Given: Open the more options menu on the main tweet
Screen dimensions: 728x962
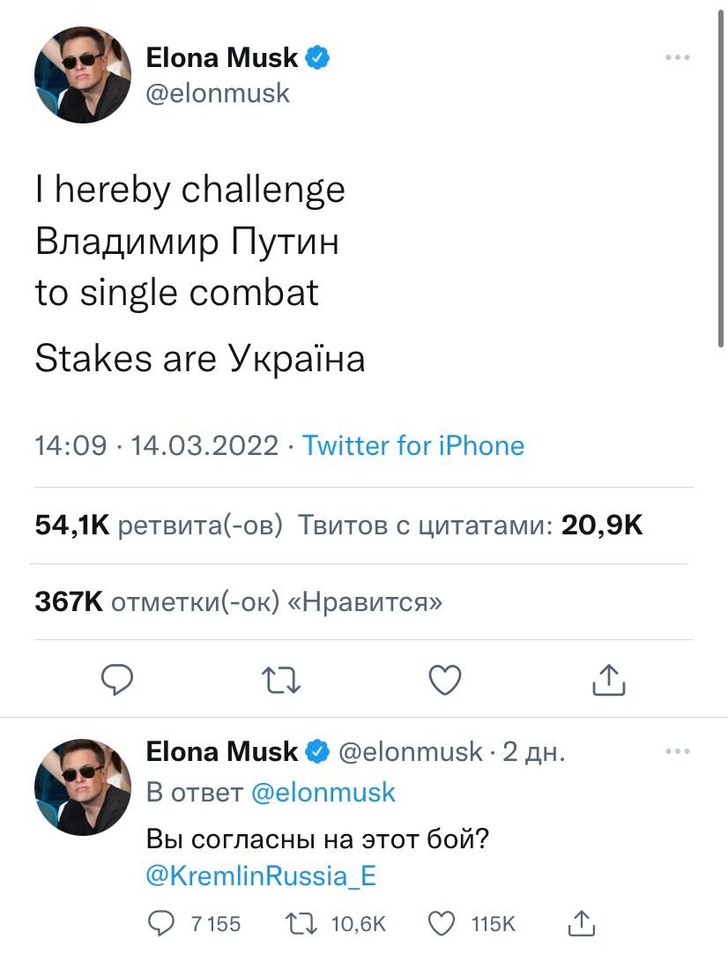Looking at the screenshot, I should pyautogui.click(x=678, y=57).
